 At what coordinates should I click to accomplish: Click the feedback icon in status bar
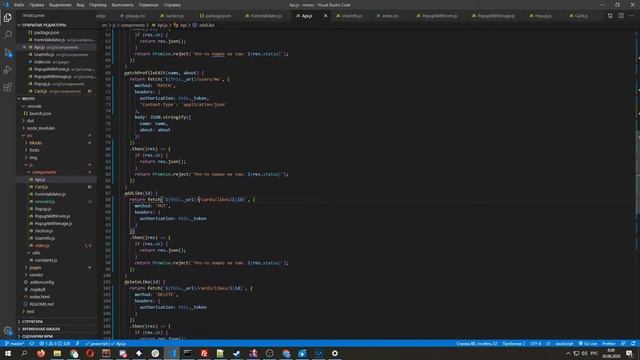(623, 344)
